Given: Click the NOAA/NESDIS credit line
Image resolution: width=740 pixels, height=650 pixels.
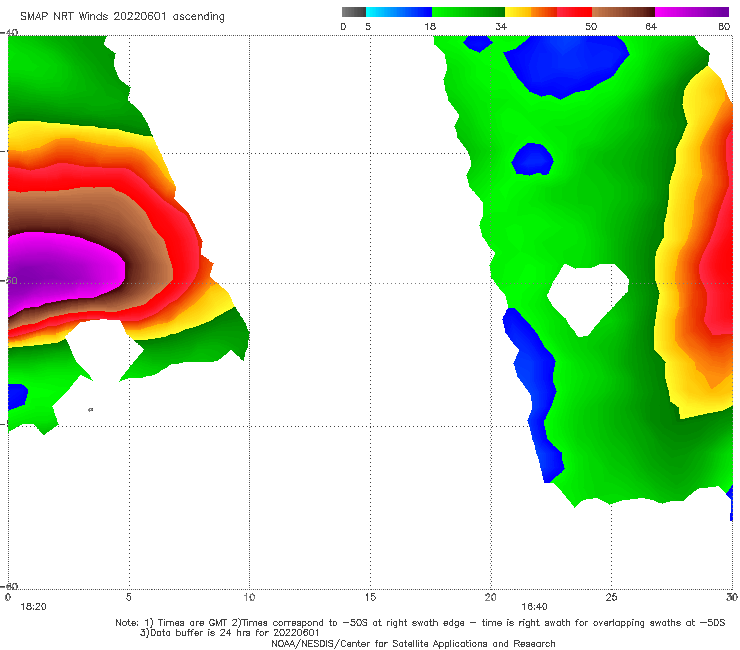Looking at the screenshot, I should pos(413,643).
